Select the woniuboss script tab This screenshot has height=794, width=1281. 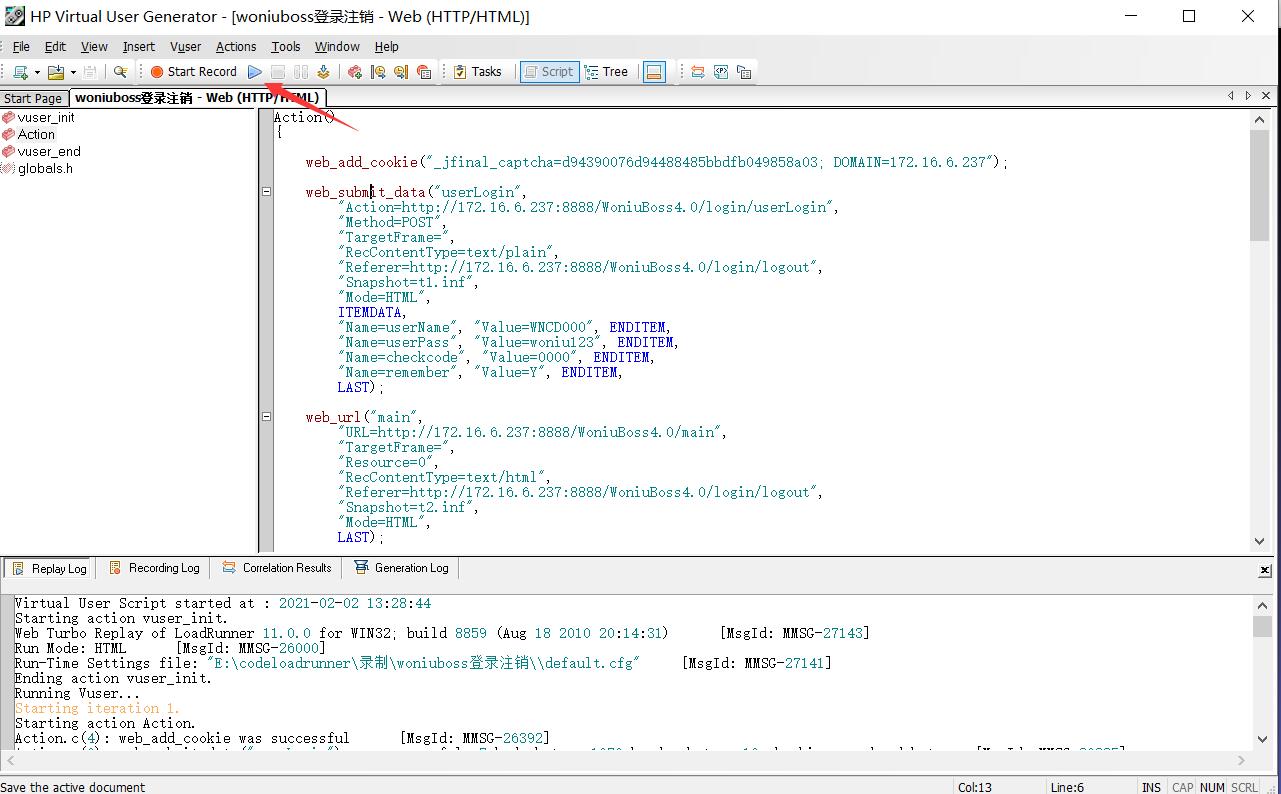click(x=197, y=97)
